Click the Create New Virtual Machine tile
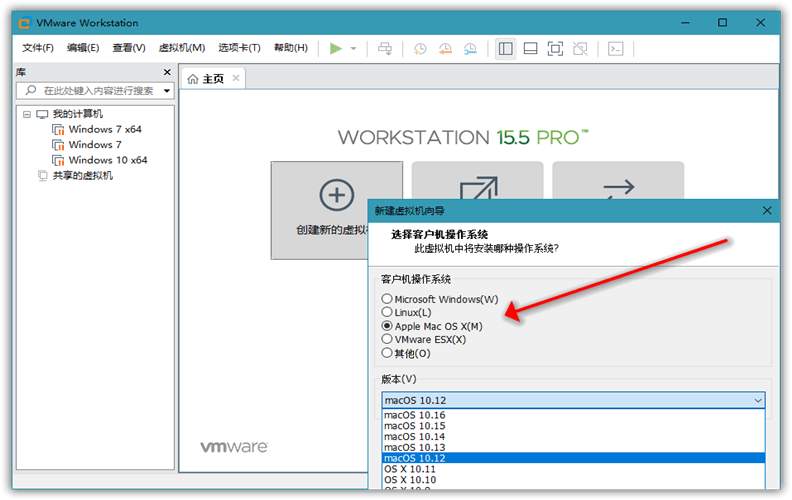 [x=337, y=210]
